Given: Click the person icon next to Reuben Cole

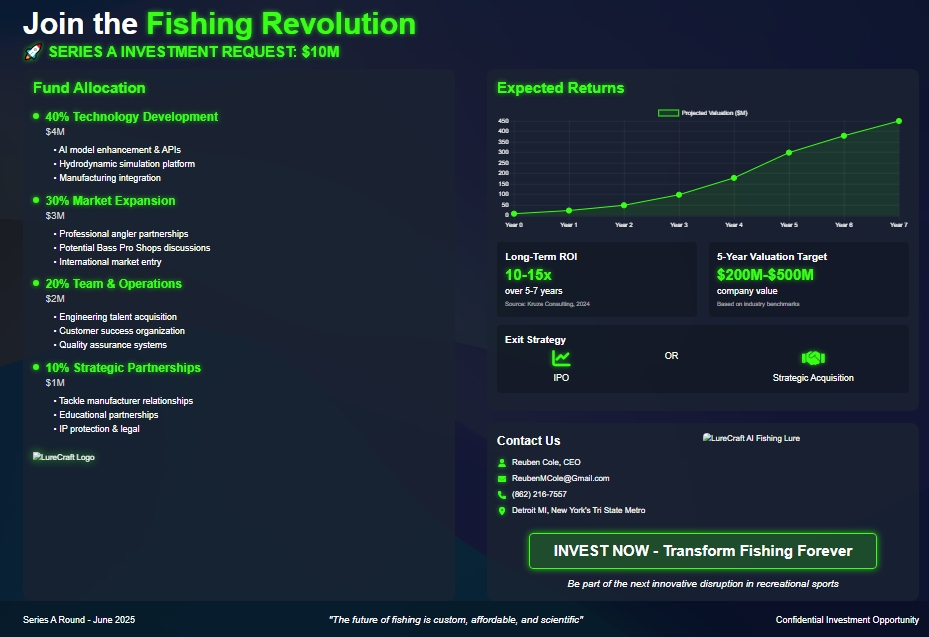Looking at the screenshot, I should pos(502,463).
